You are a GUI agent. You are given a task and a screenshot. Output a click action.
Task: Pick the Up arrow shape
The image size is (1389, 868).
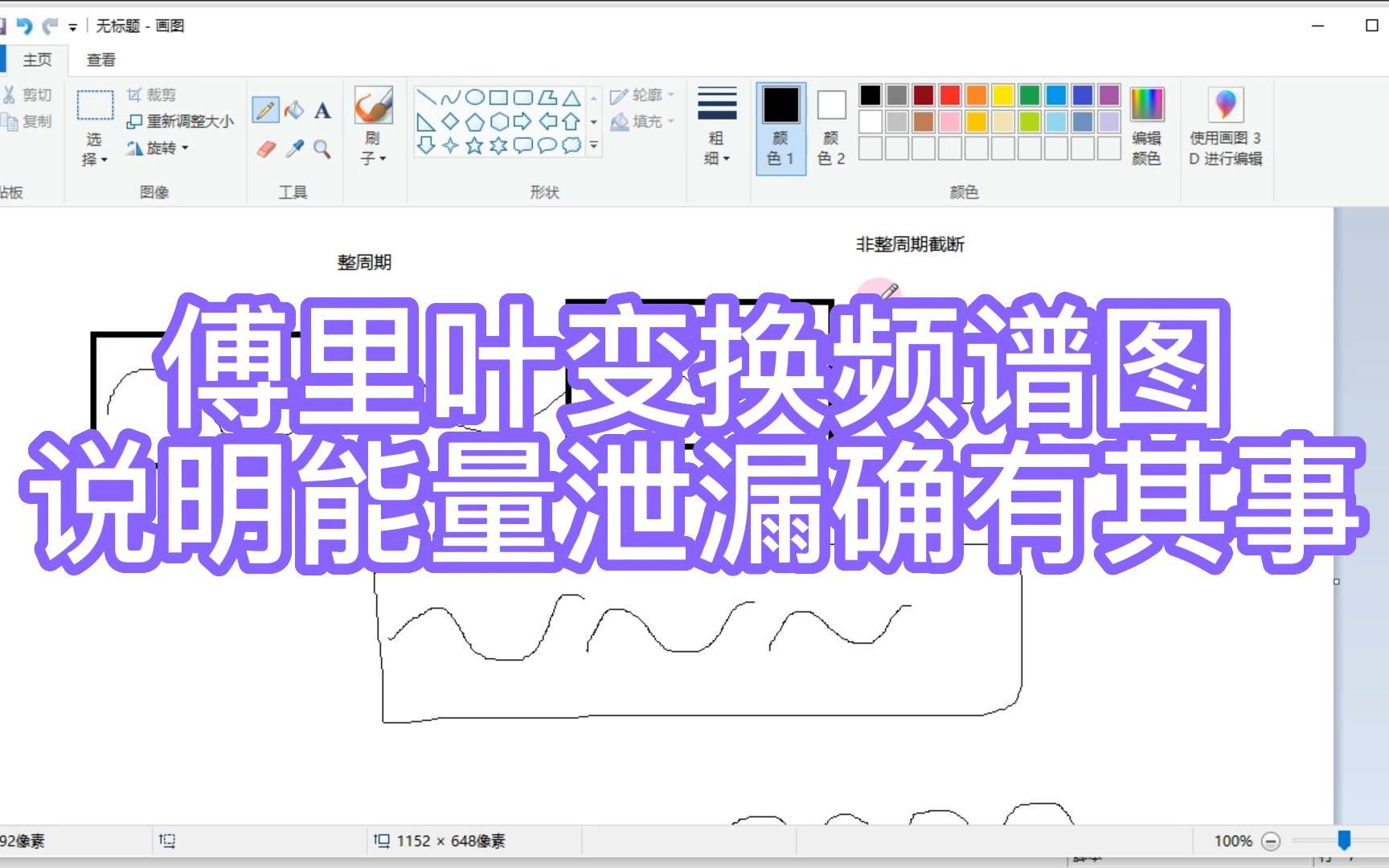(x=572, y=122)
